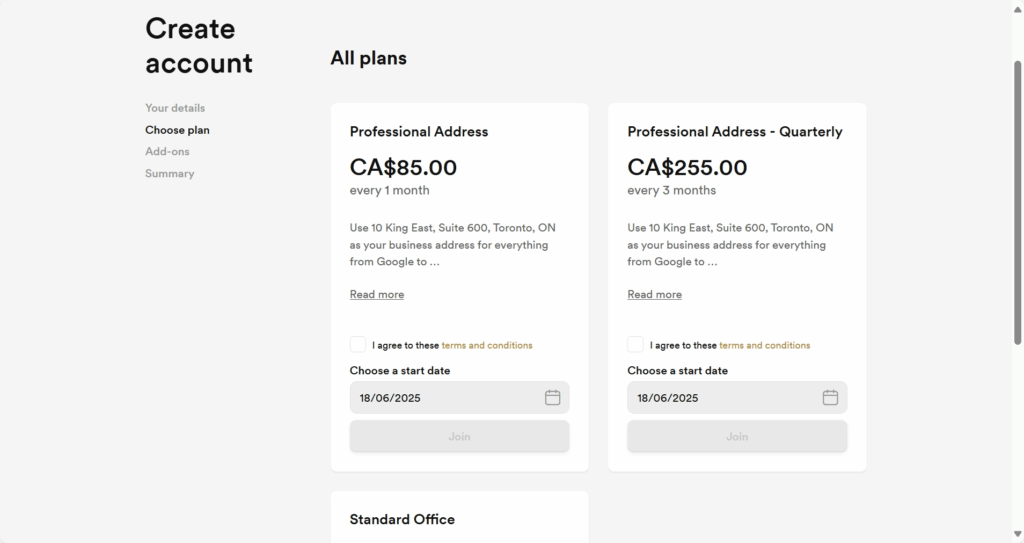Screen dimensions: 1024x543
Task: Open terms and conditions link for Quarterly plan
Action: point(764,345)
